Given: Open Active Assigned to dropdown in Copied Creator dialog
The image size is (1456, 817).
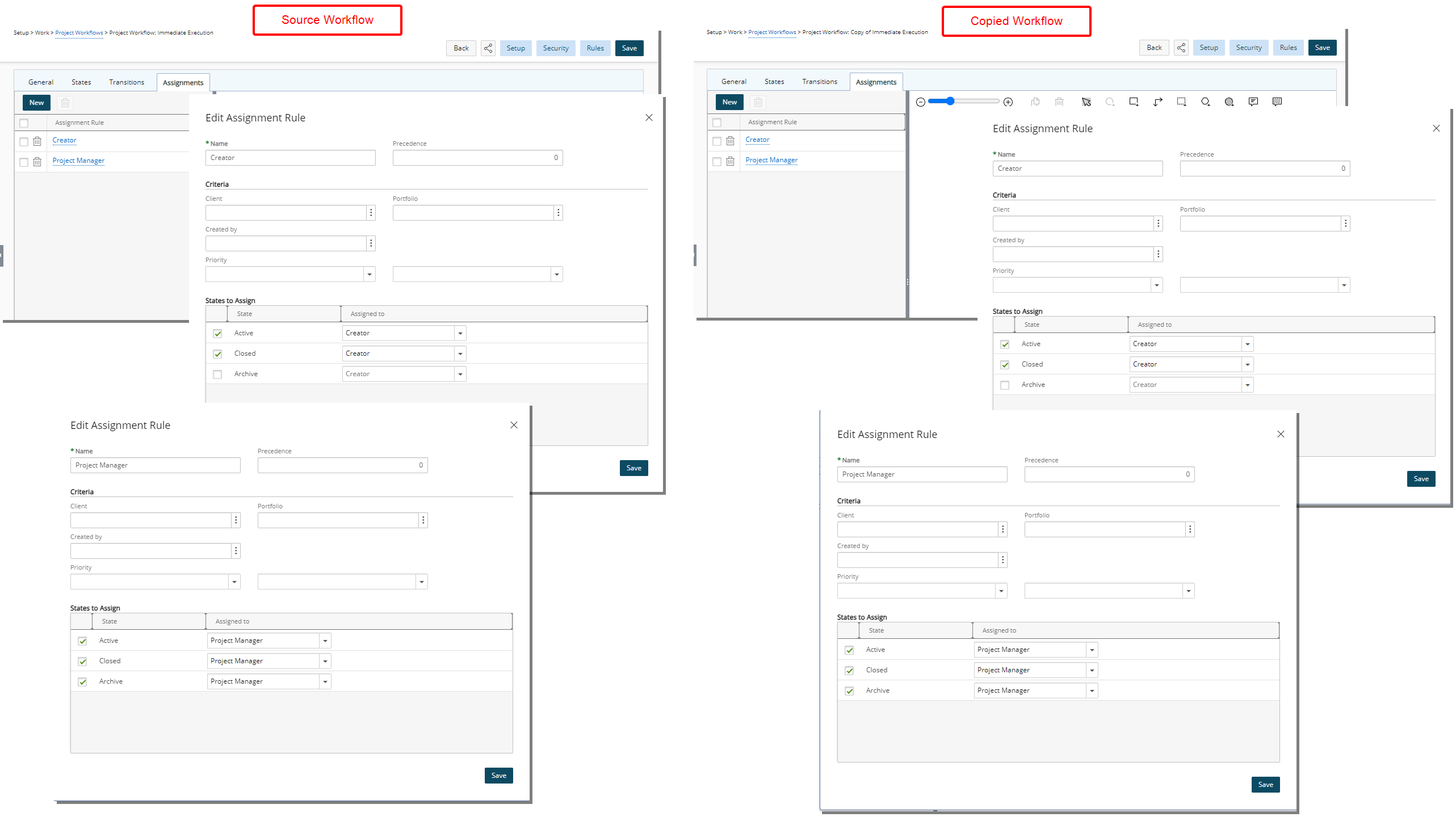Looking at the screenshot, I should 1248,344.
